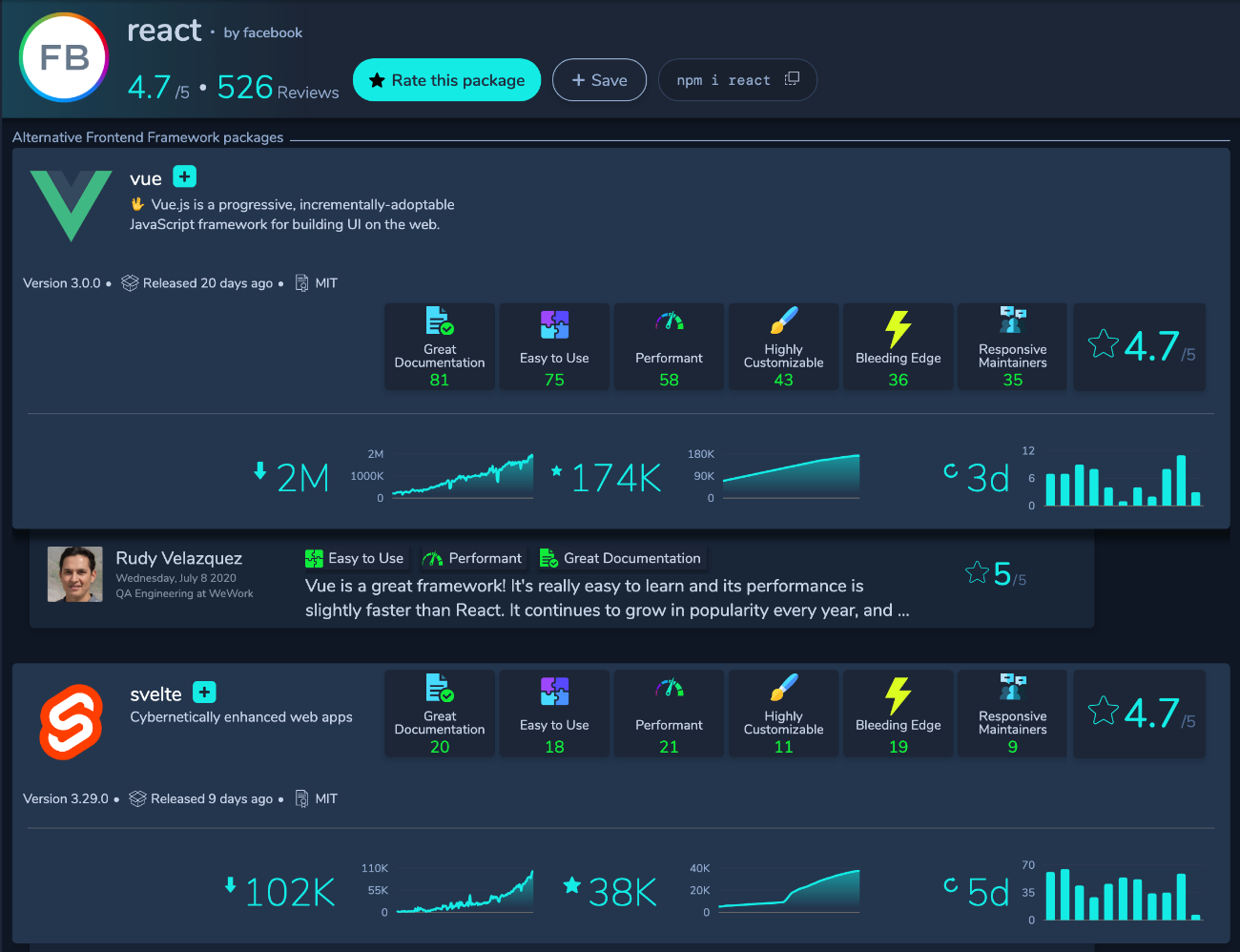Select svelte Responsive Maintainers badge 9
This screenshot has width=1240, height=952.
pos(1013,714)
